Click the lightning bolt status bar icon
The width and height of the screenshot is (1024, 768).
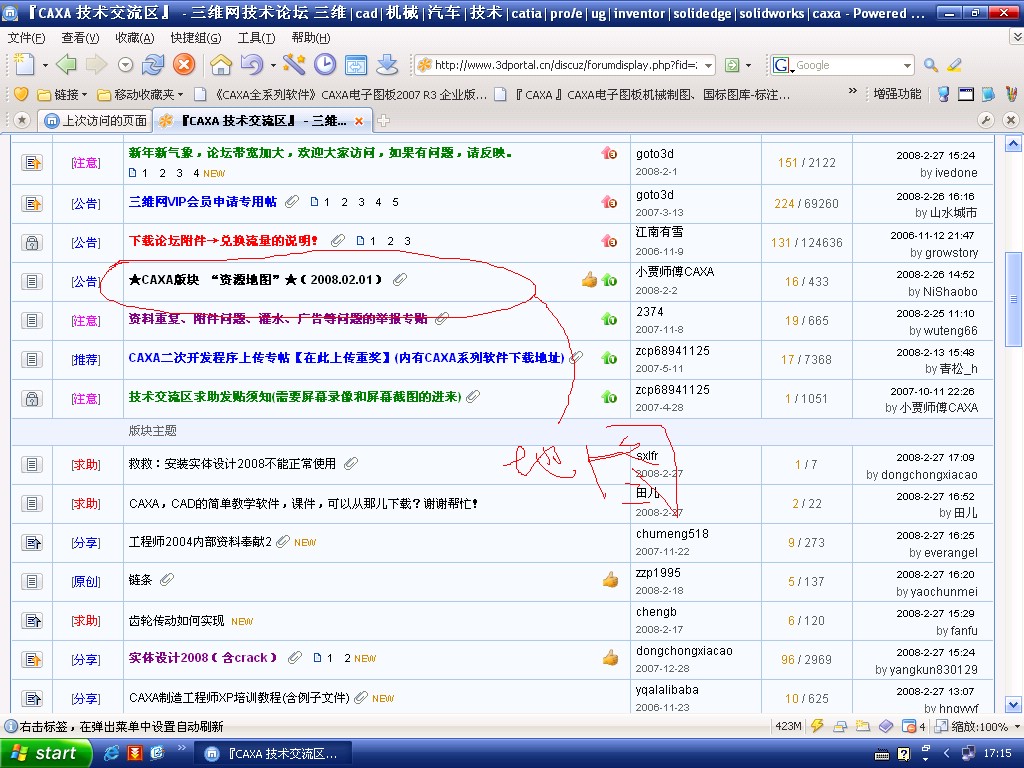click(817, 726)
